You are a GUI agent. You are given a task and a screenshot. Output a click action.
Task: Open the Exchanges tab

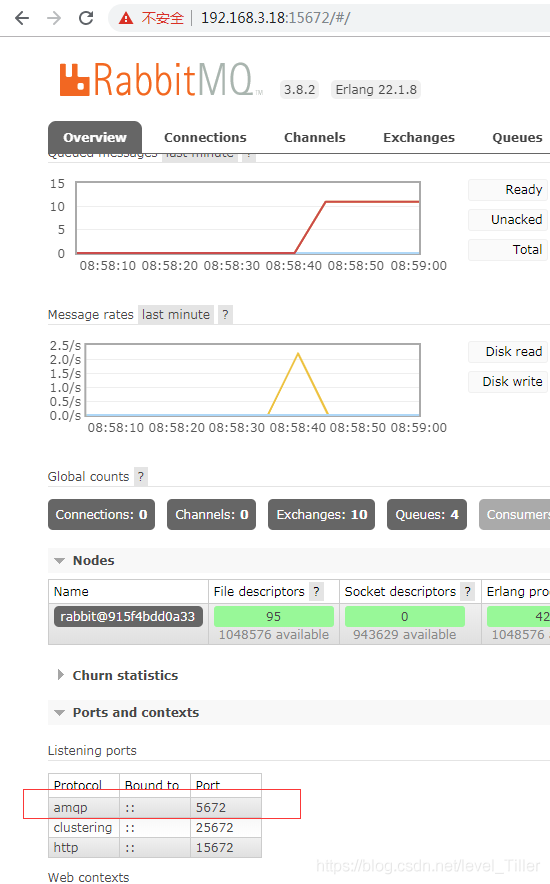(419, 138)
